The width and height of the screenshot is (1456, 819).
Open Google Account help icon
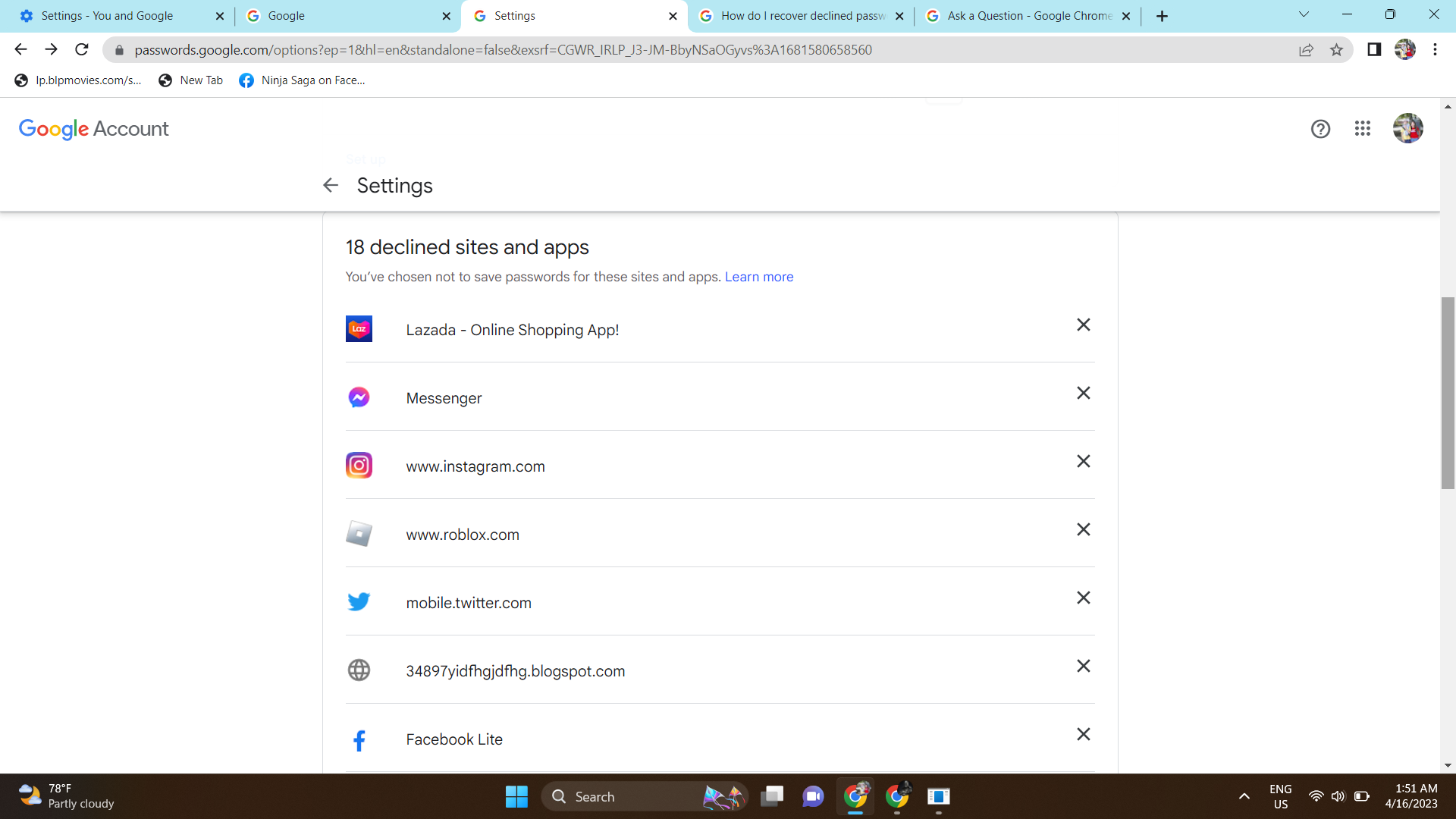coord(1320,129)
